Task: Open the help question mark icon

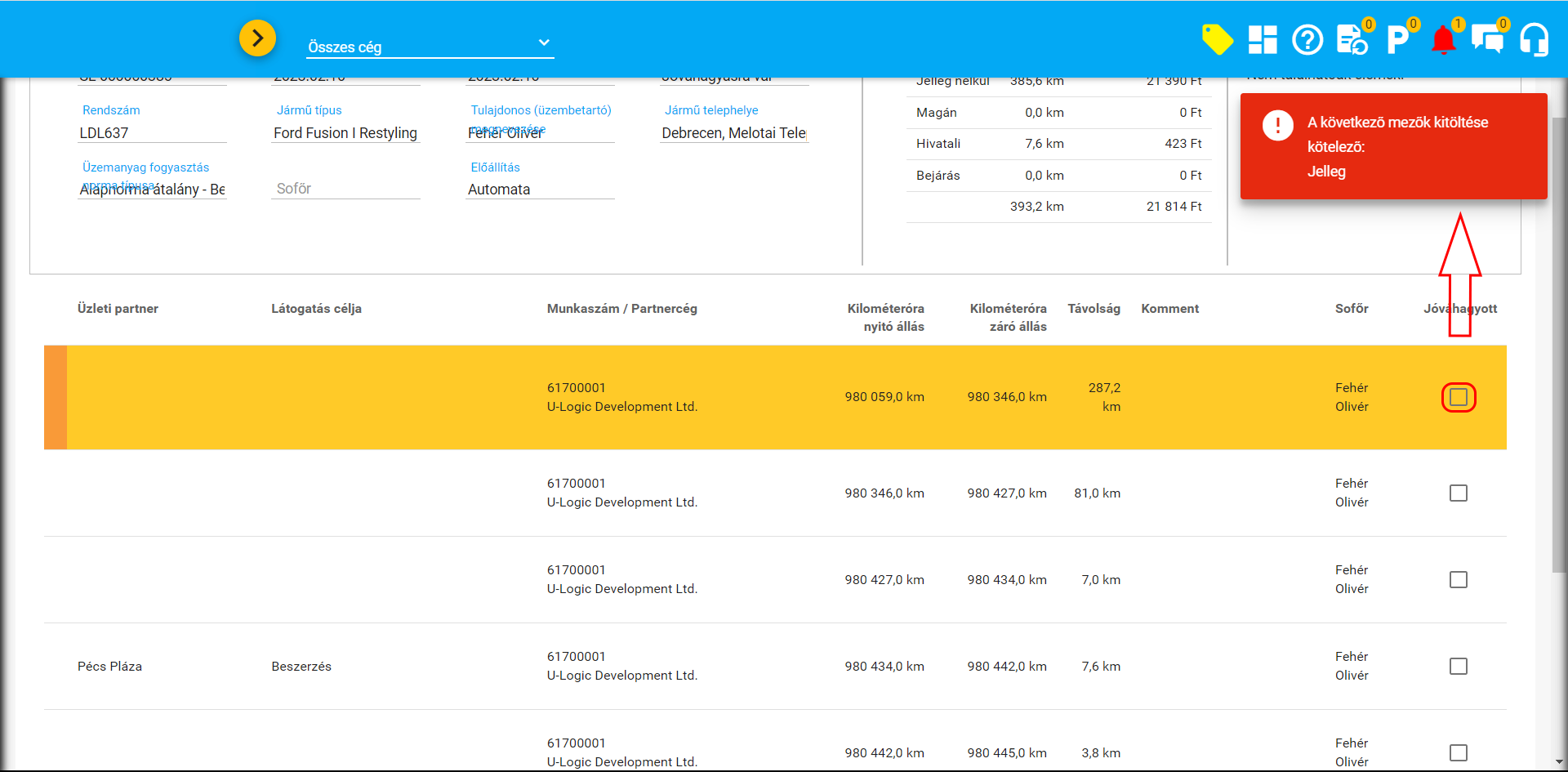Action: pos(1307,39)
